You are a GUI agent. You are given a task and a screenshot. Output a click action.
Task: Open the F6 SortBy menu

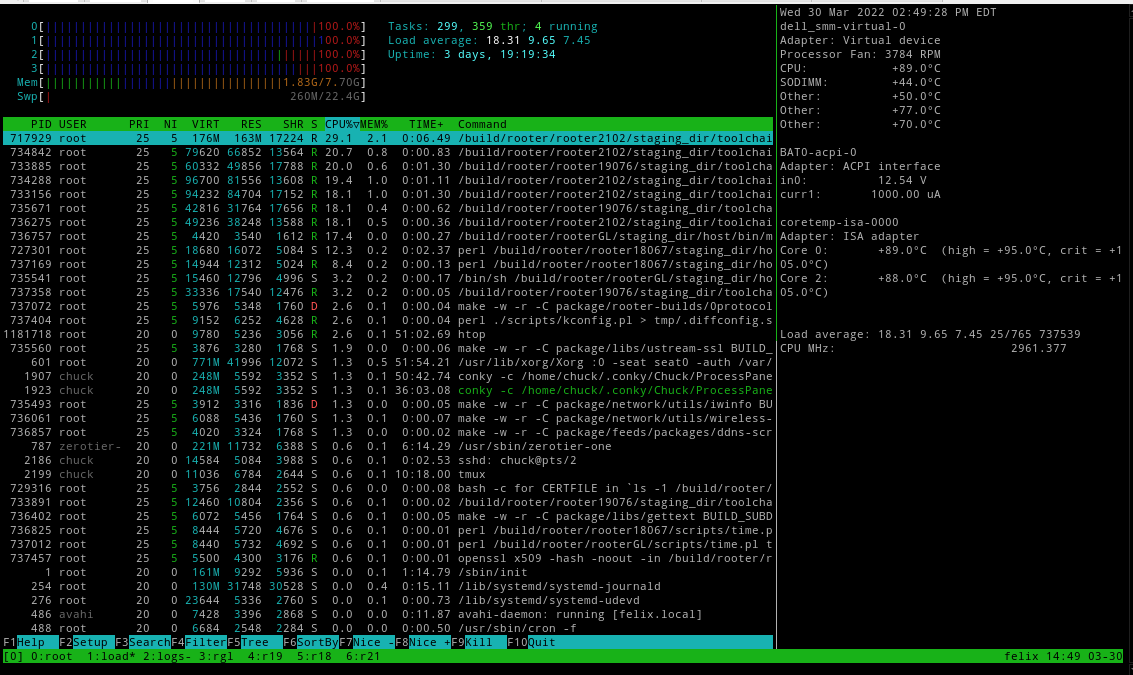tap(316, 642)
